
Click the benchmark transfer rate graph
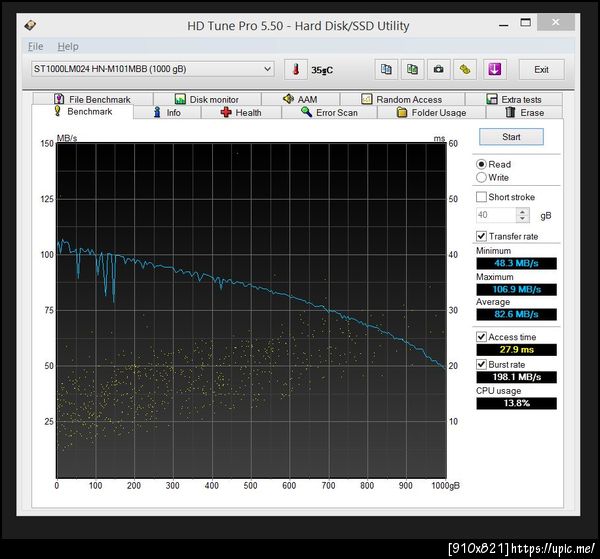pyautogui.click(x=251, y=310)
